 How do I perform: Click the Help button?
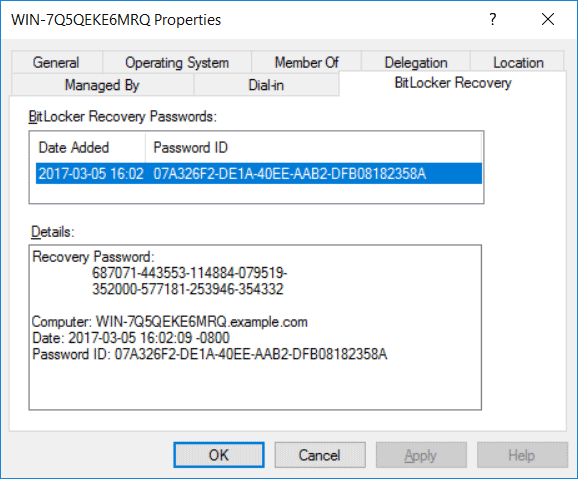coord(522,455)
